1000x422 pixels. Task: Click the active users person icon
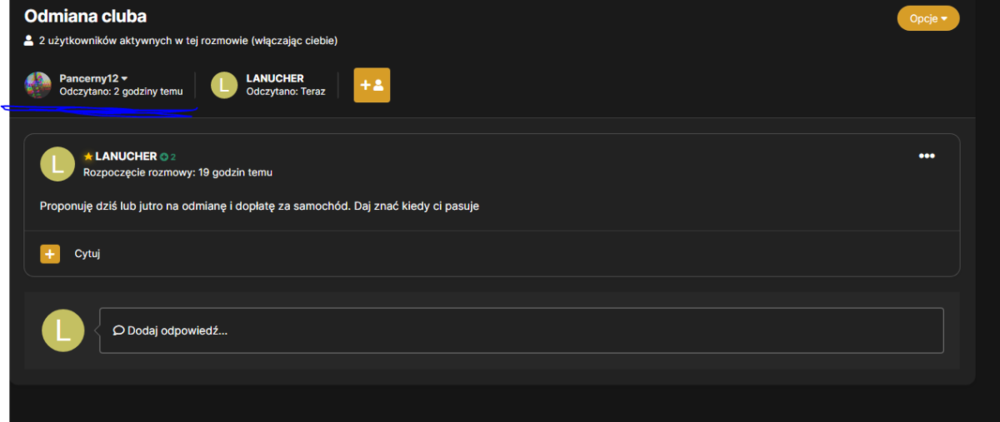pos(28,41)
